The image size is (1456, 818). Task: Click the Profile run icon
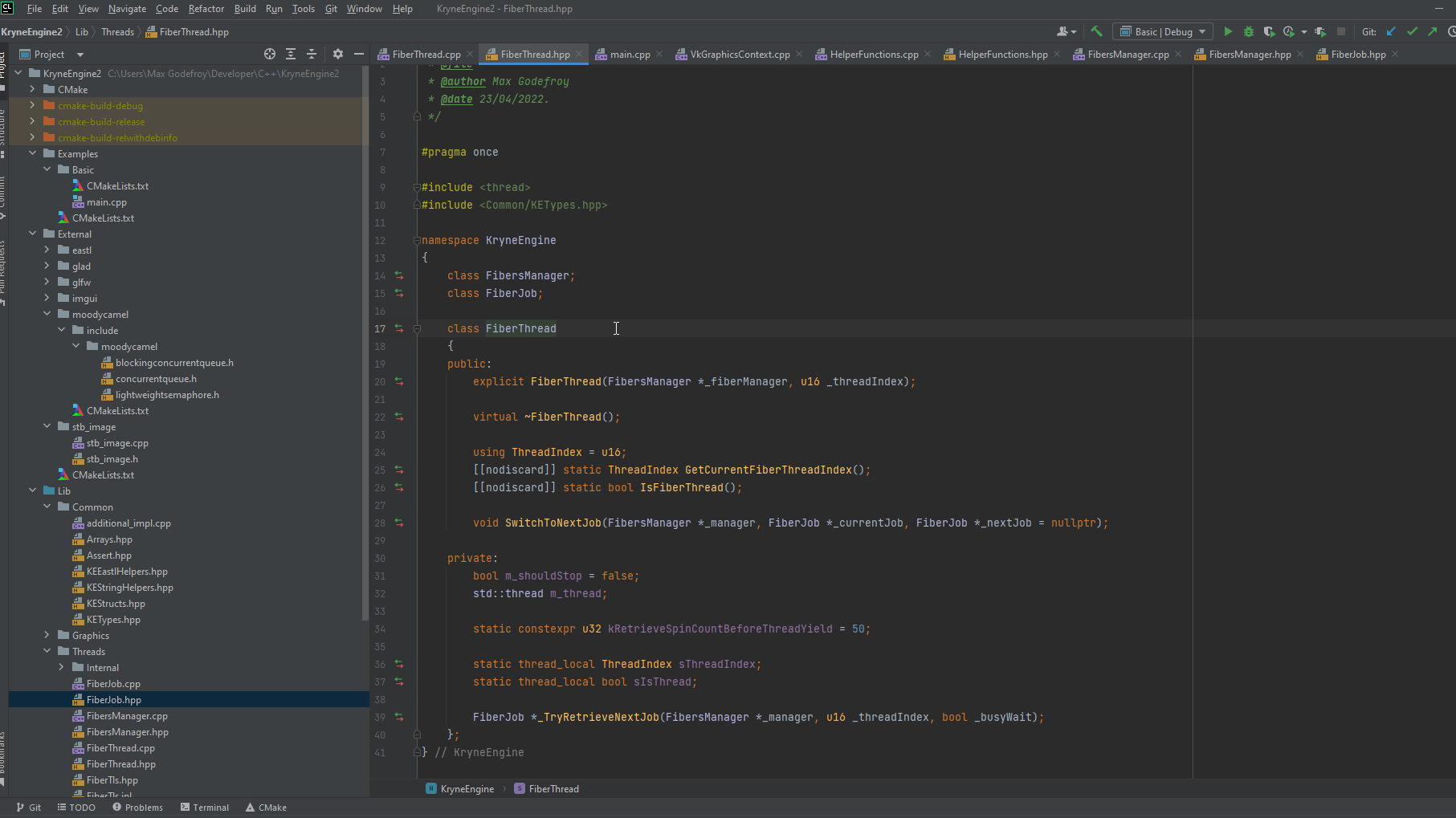click(1288, 31)
